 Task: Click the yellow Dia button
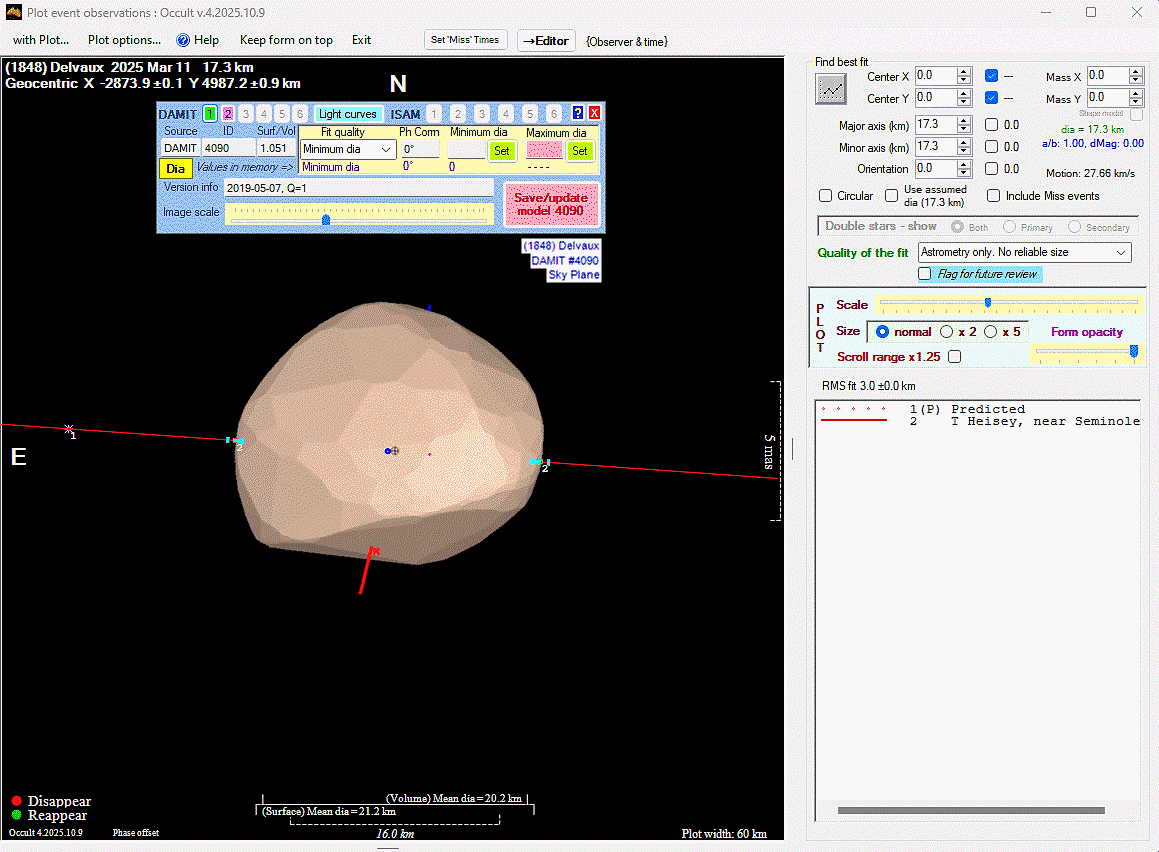(175, 168)
